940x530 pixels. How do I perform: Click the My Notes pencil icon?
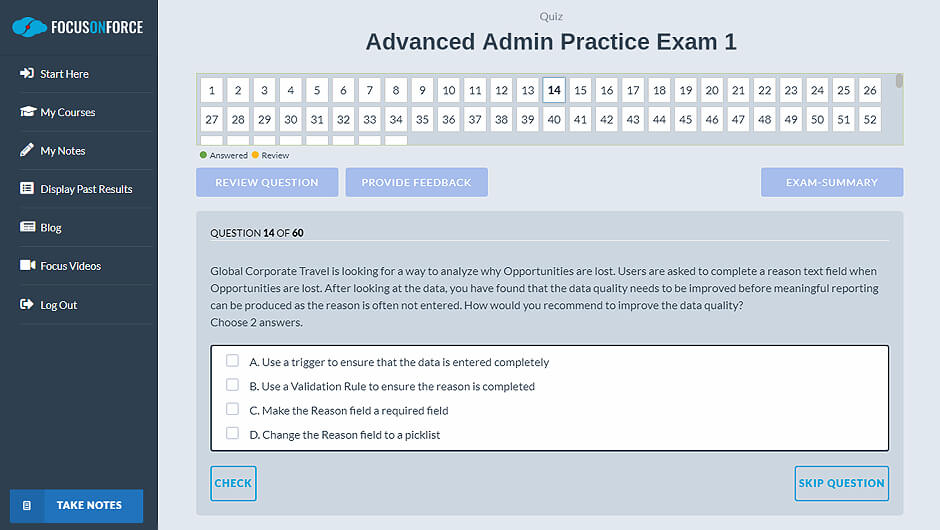pyautogui.click(x=27, y=151)
